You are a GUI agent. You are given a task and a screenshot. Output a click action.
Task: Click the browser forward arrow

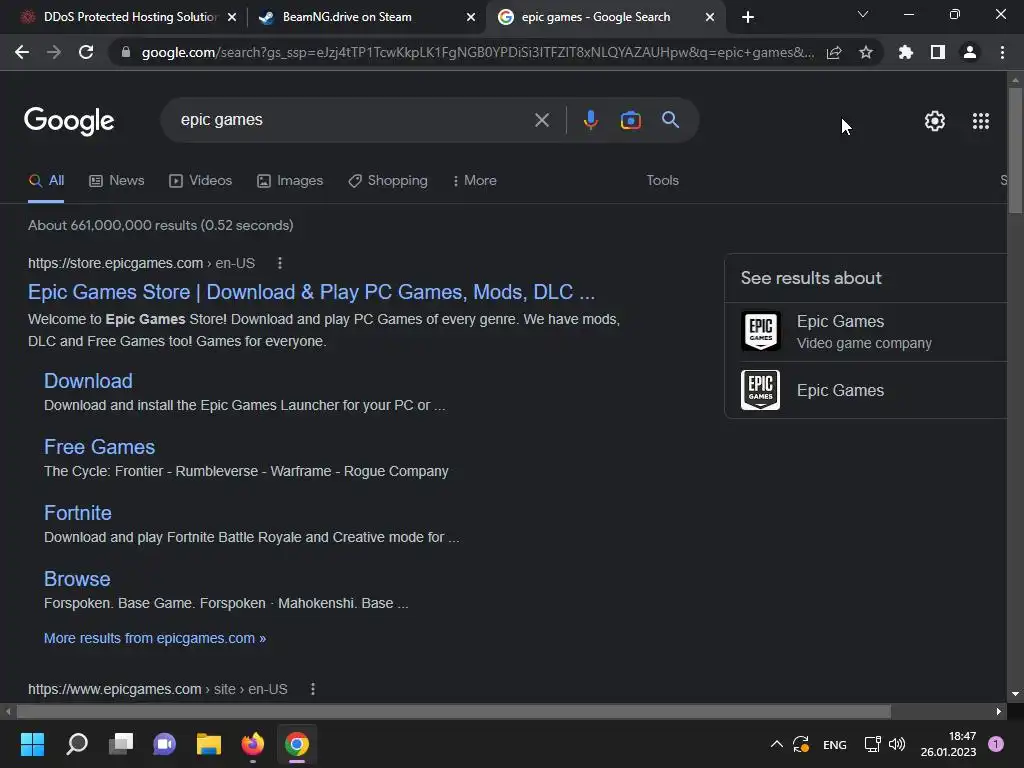coord(54,52)
